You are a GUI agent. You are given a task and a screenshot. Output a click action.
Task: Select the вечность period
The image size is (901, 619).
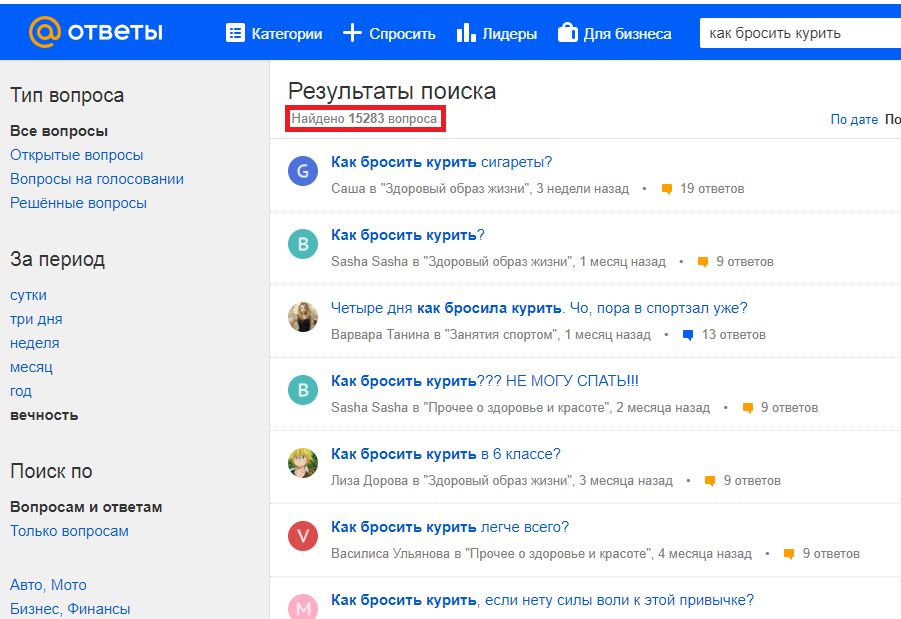[x=44, y=415]
